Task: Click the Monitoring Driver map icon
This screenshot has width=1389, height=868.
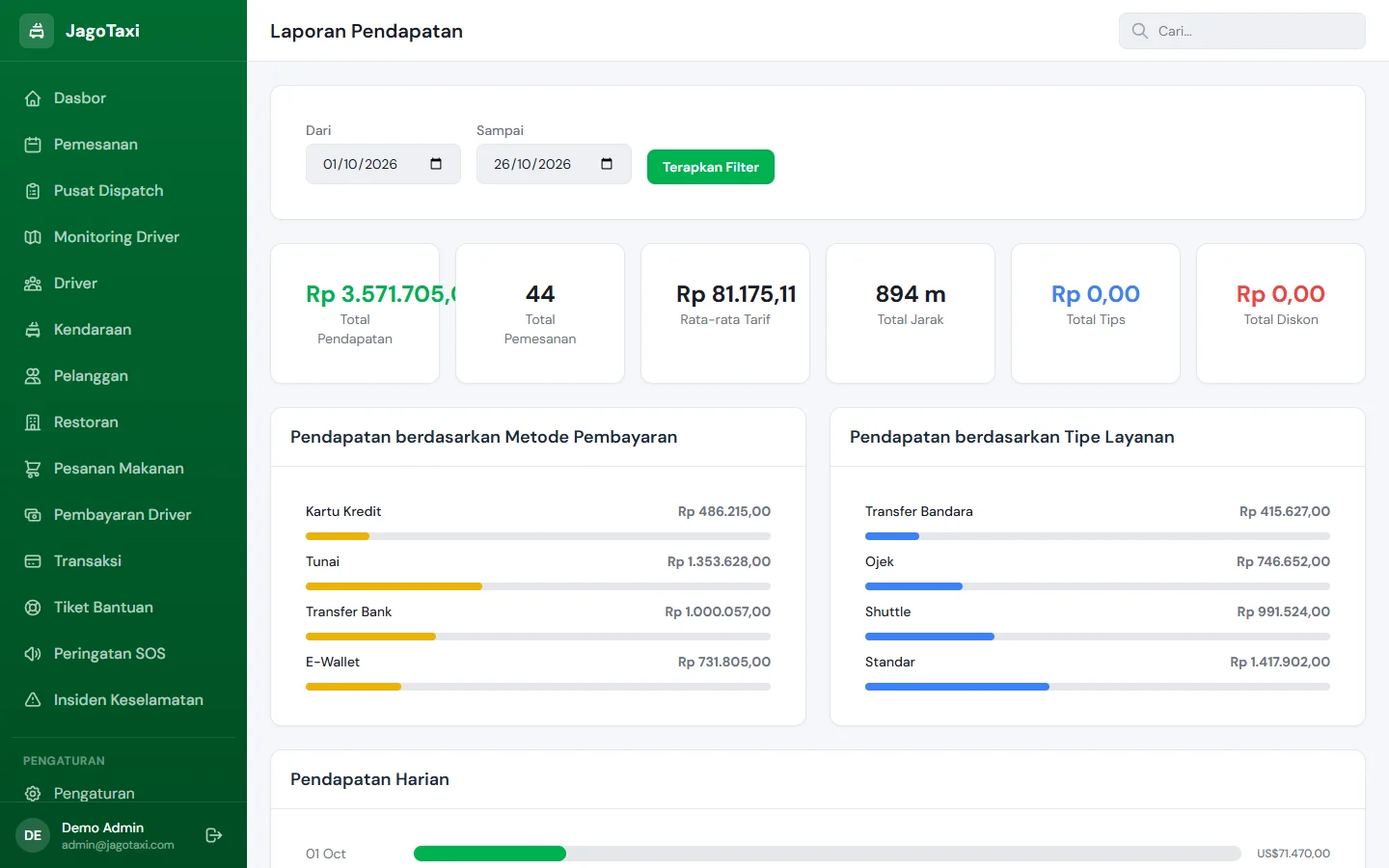Action: pyautogui.click(x=33, y=237)
